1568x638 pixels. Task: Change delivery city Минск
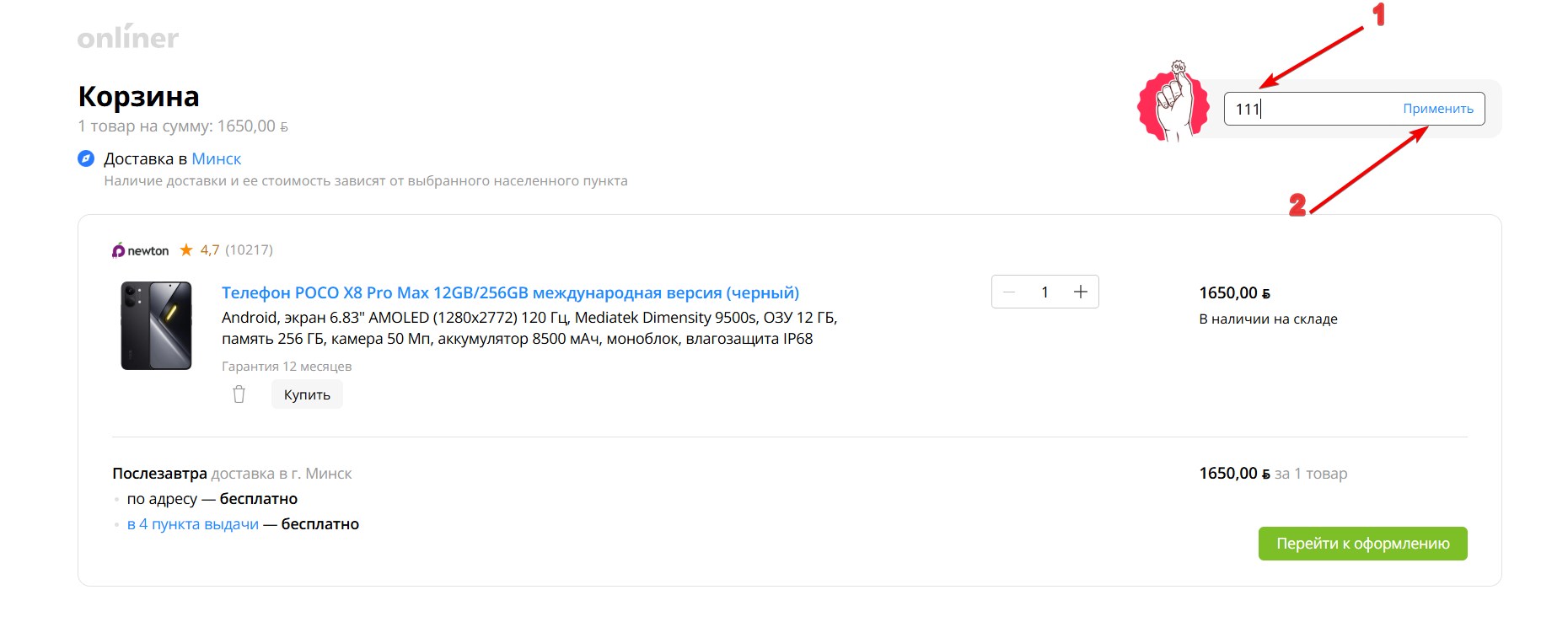pyautogui.click(x=217, y=158)
